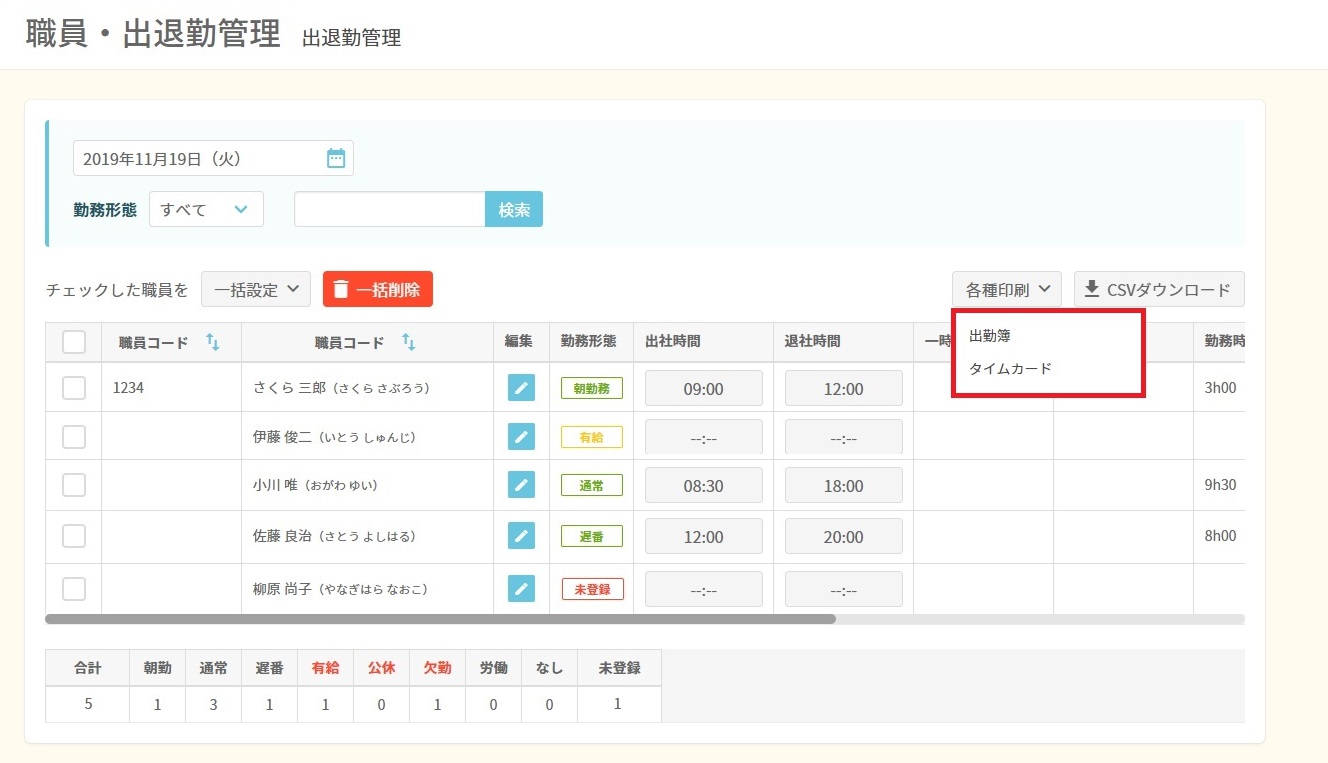The image size is (1328, 763).
Task: Click the horizontal table scrollbar
Action: pos(440,619)
